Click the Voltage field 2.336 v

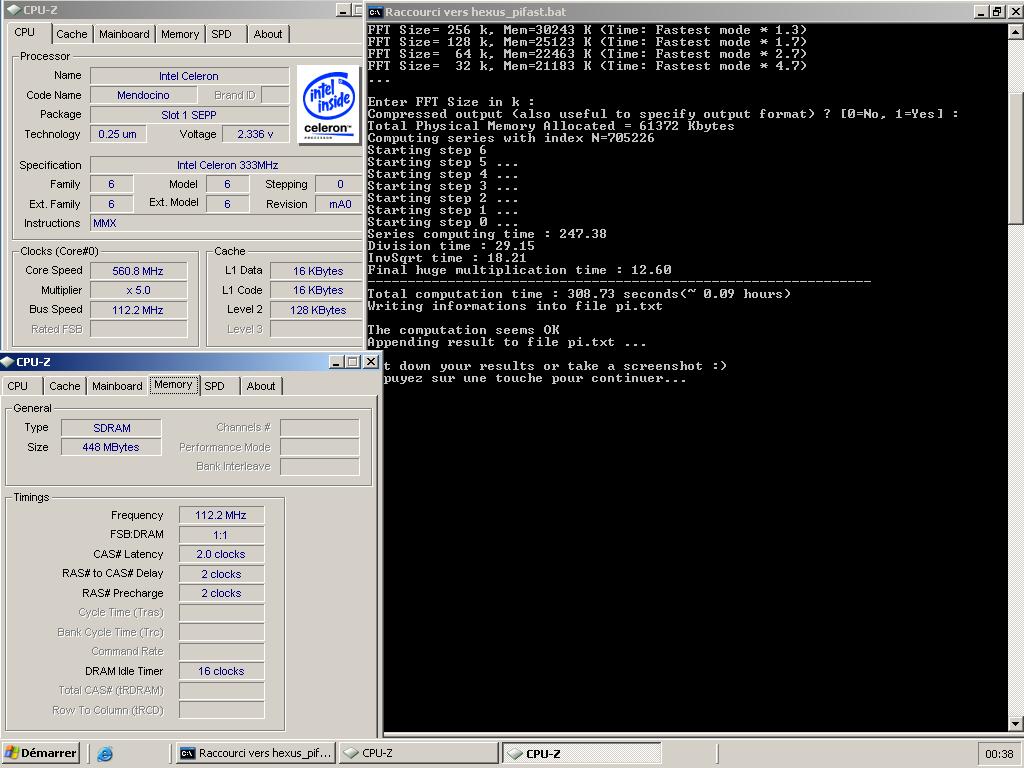click(x=255, y=134)
